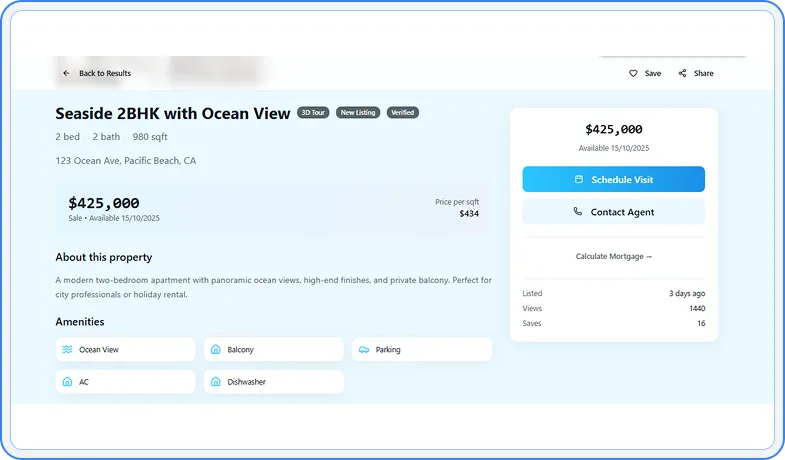Click the 123 Ocean Ave address
The width and height of the screenshot is (785, 460).
point(126,160)
